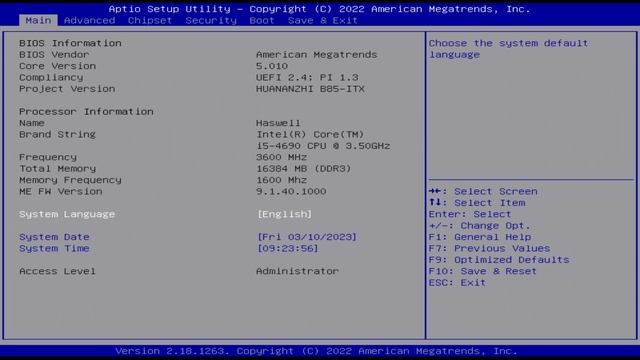
Task: Click the Administrator access value
Action: pyautogui.click(x=298, y=271)
